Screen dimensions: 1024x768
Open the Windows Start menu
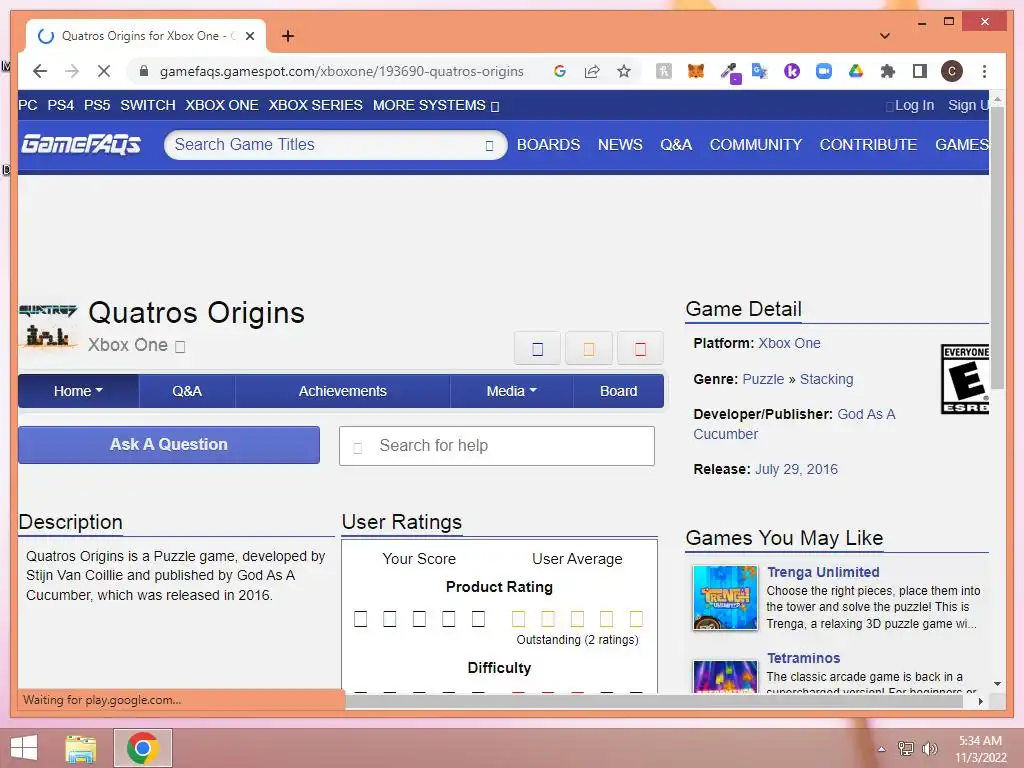[24, 748]
